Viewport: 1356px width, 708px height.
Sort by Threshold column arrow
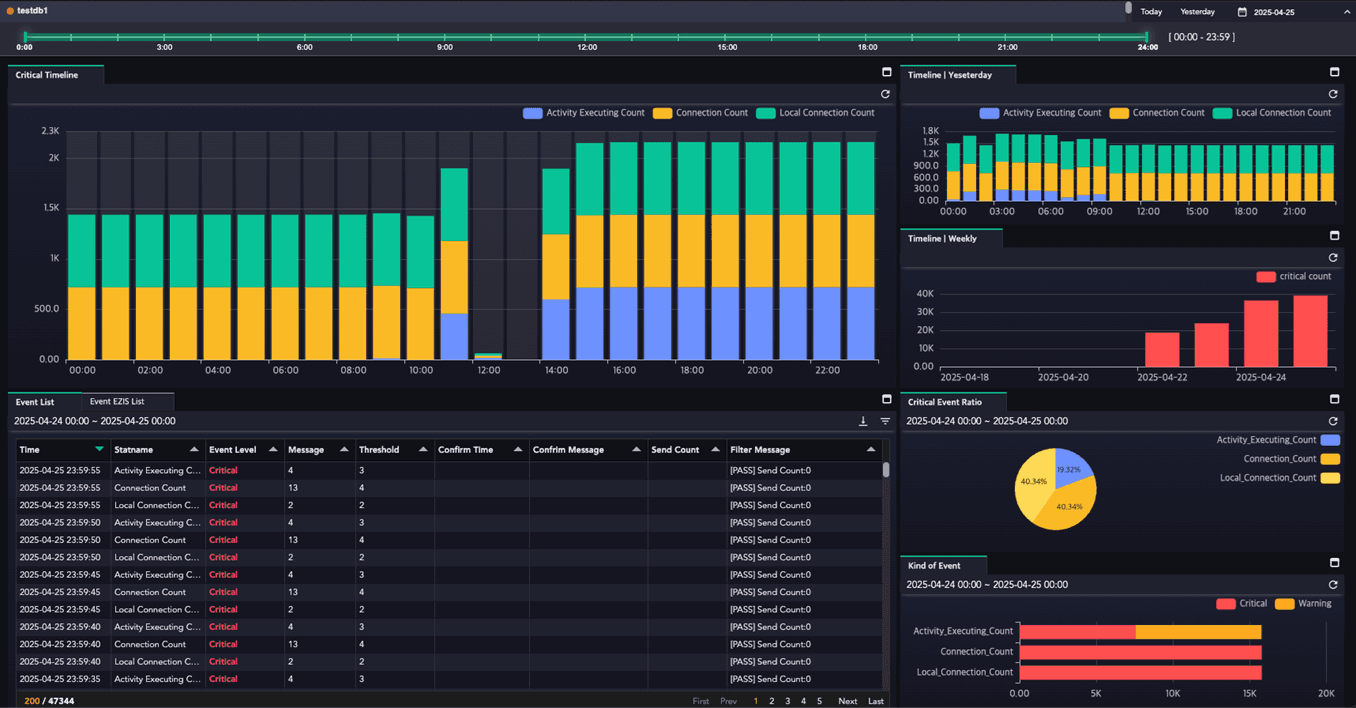pyautogui.click(x=423, y=449)
